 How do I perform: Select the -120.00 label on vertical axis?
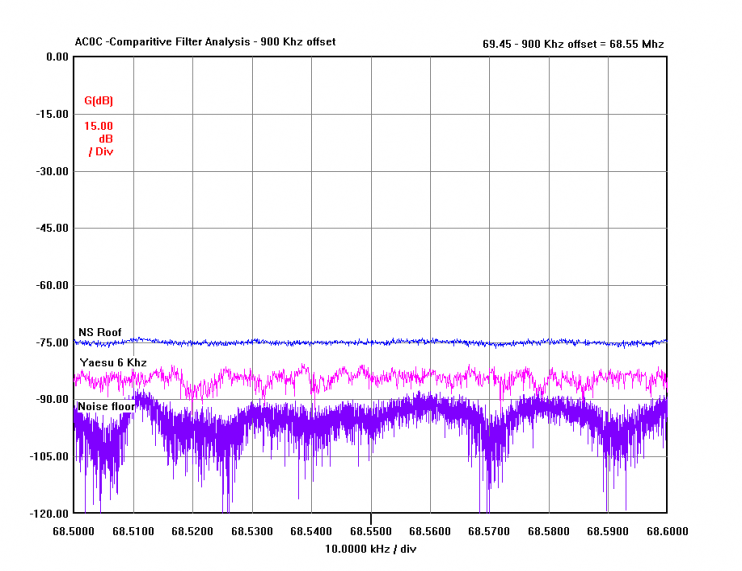point(49,513)
